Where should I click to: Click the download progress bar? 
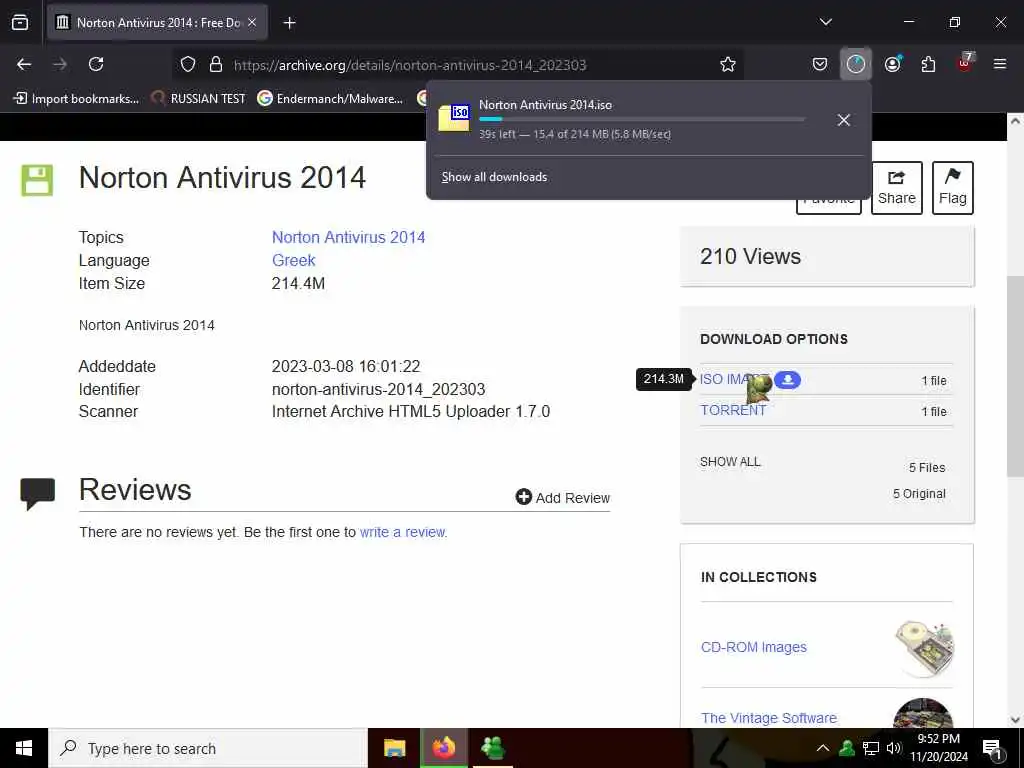641,120
